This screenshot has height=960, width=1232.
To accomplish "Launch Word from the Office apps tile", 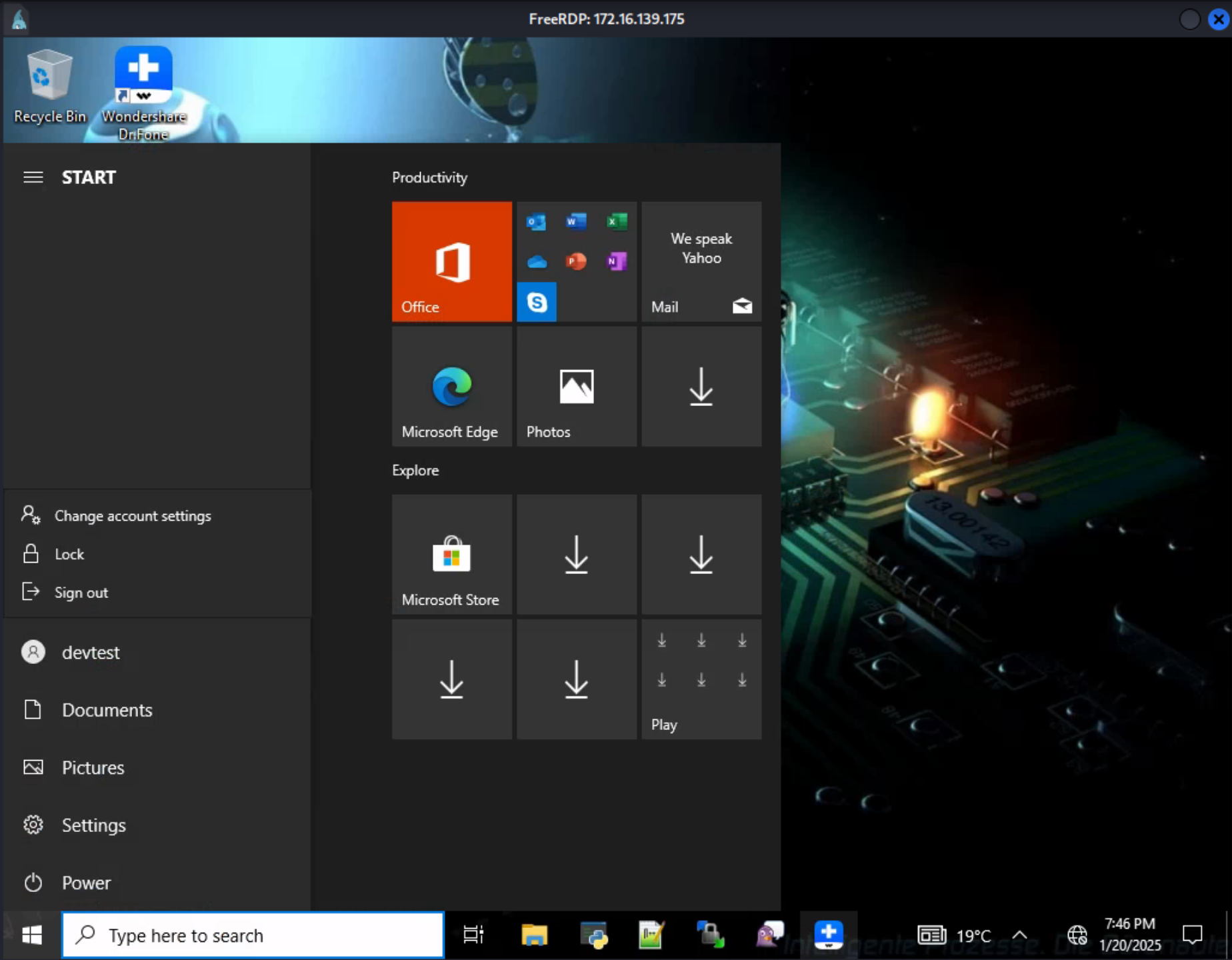I will click(x=577, y=221).
